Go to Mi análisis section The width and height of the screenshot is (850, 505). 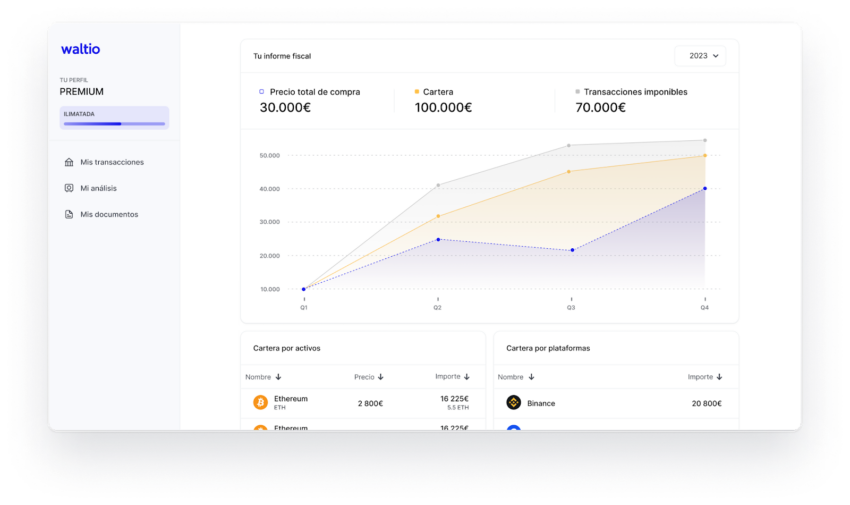98,188
